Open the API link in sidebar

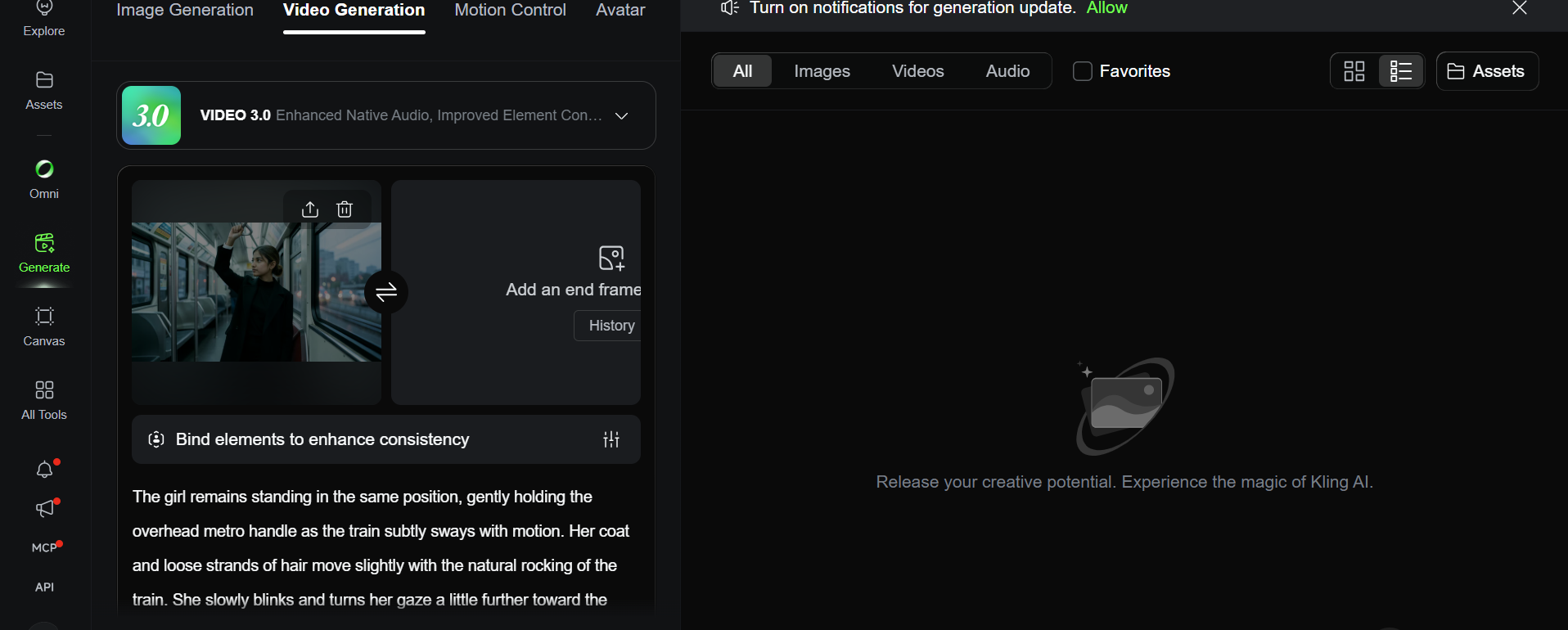click(x=44, y=587)
